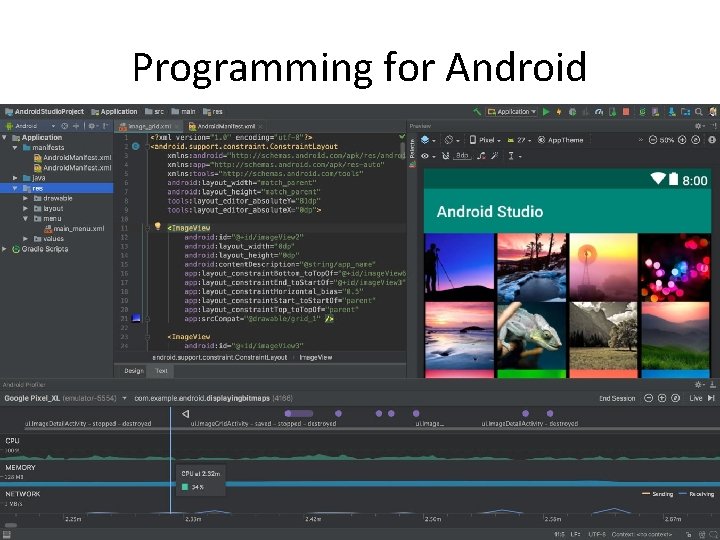Switch to the Design tab
This screenshot has height=540, width=720.
point(134,371)
